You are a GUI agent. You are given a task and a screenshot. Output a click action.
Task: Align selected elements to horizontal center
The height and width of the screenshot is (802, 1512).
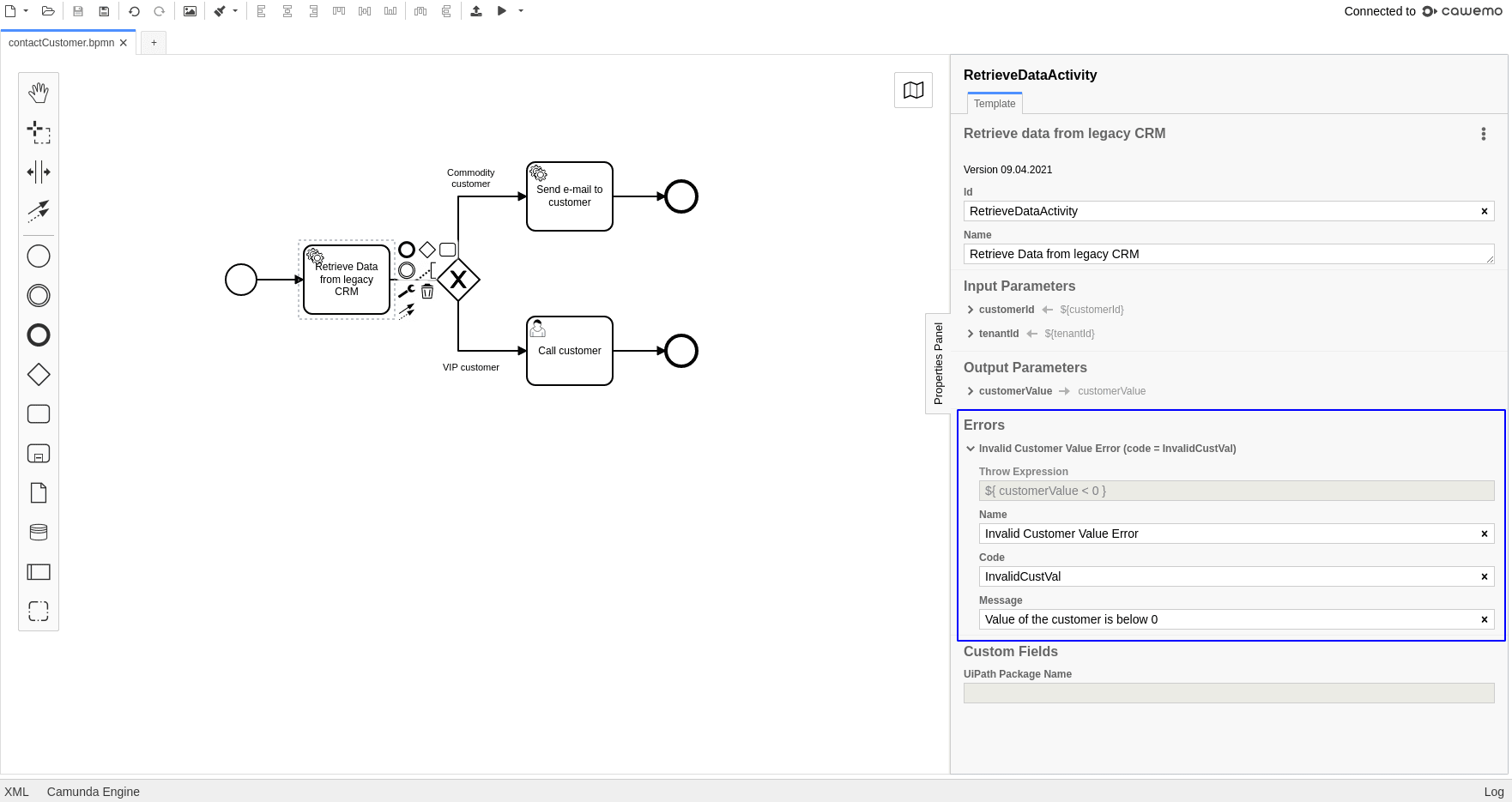point(287,11)
